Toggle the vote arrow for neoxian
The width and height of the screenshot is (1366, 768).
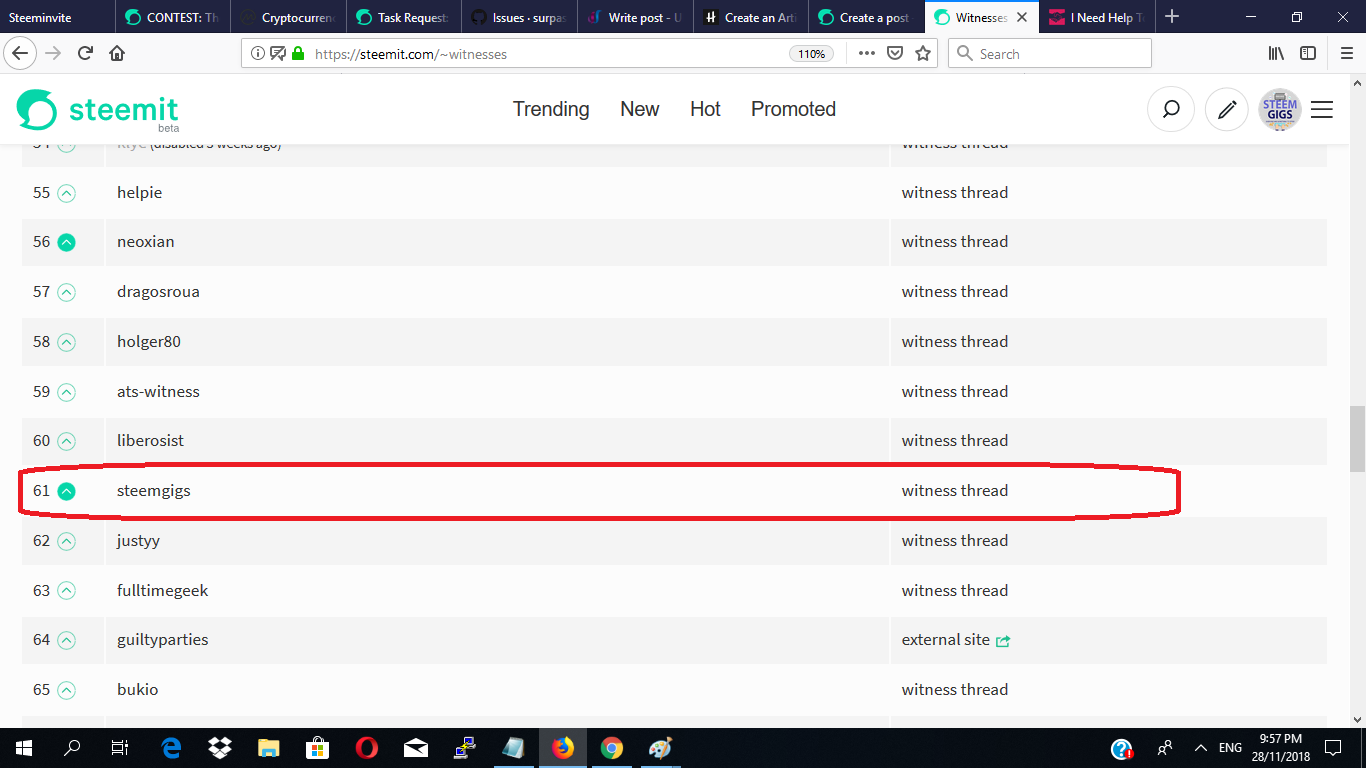point(66,242)
